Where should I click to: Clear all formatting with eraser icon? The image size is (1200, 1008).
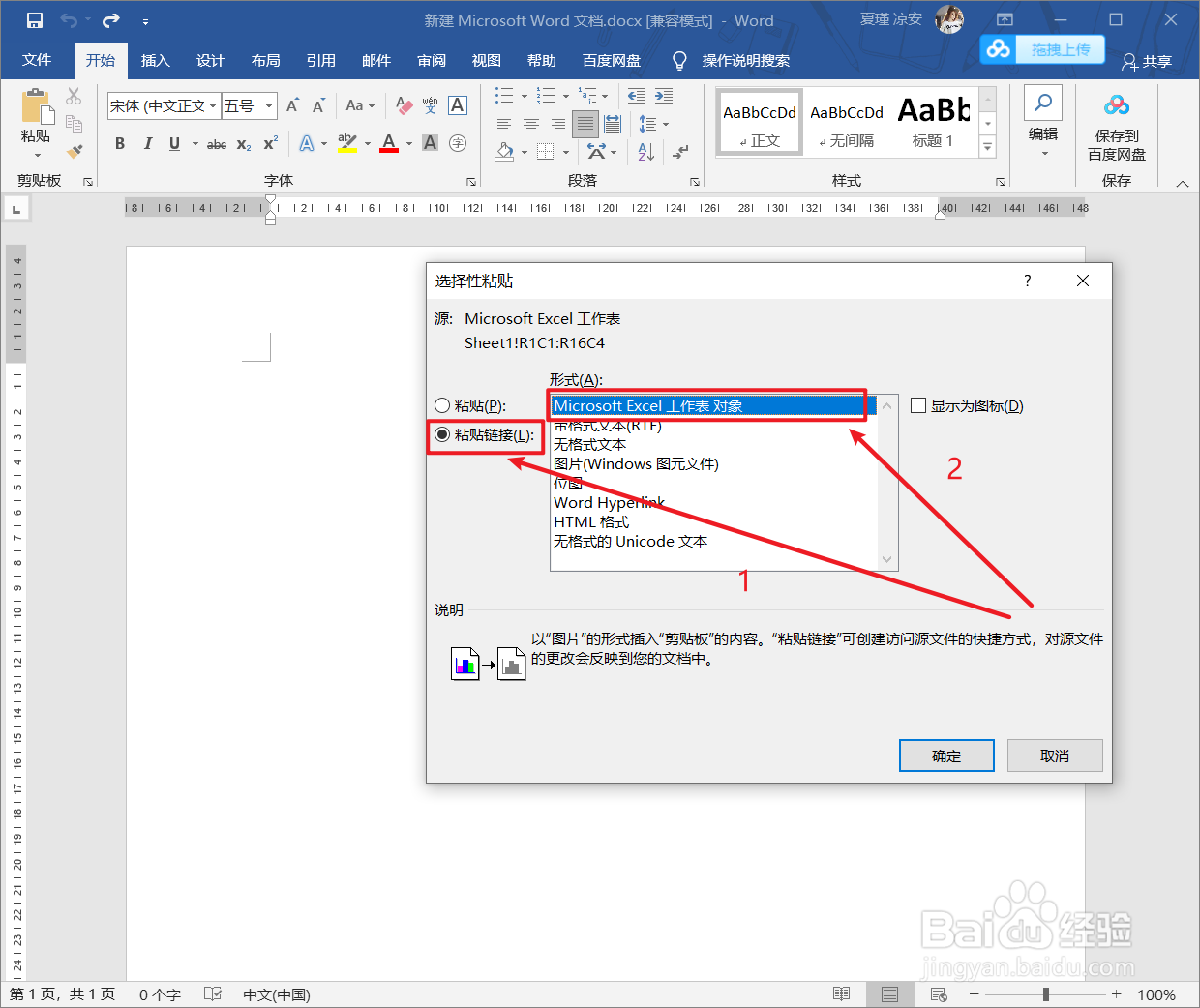coord(405,105)
